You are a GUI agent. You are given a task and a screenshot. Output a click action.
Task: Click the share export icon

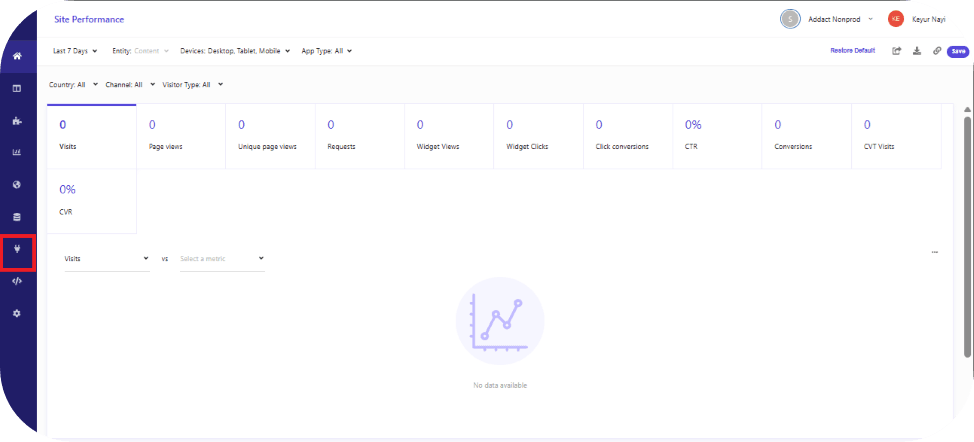tap(897, 51)
